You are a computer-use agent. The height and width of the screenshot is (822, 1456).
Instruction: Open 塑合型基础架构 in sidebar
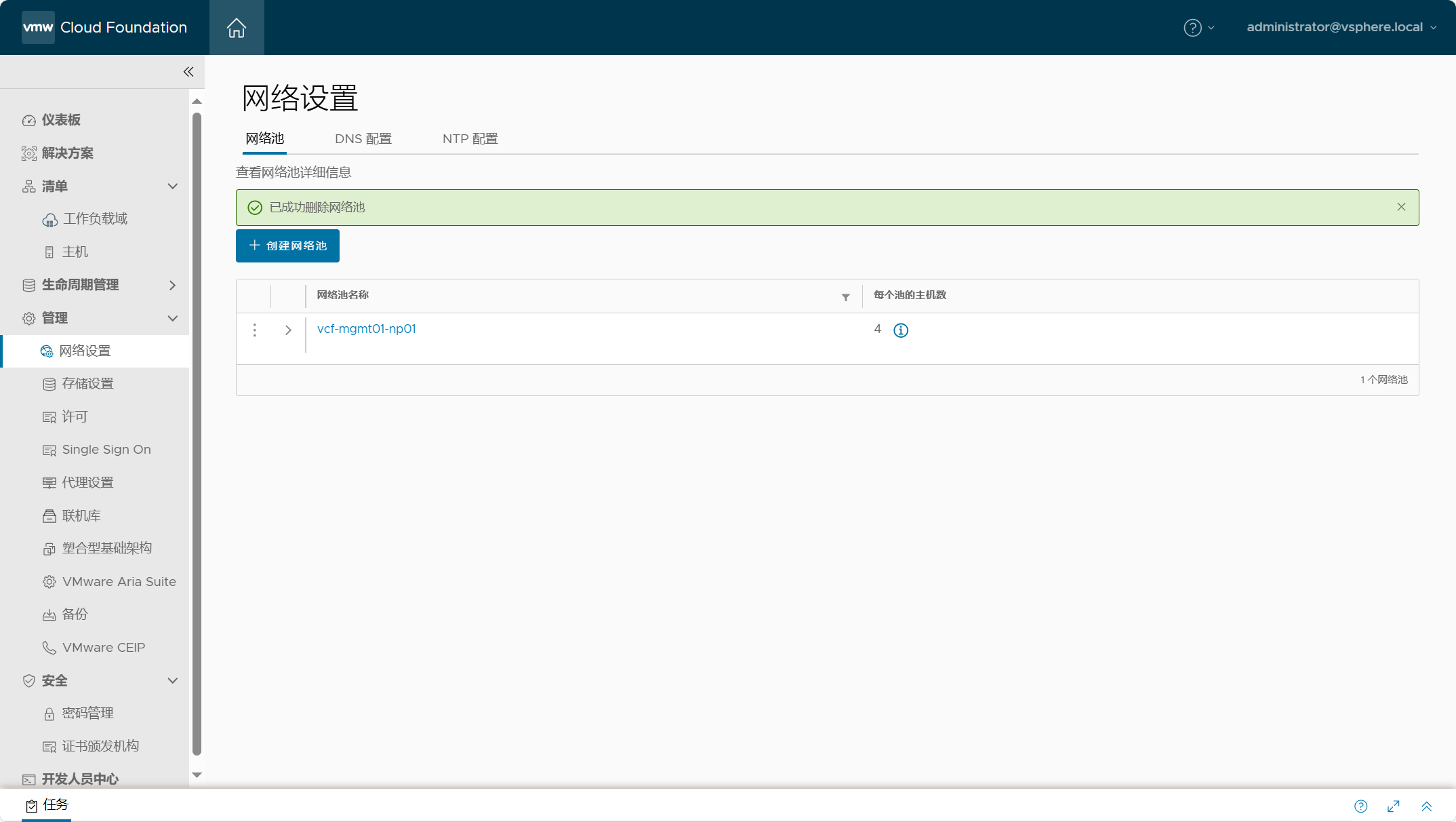pos(107,549)
